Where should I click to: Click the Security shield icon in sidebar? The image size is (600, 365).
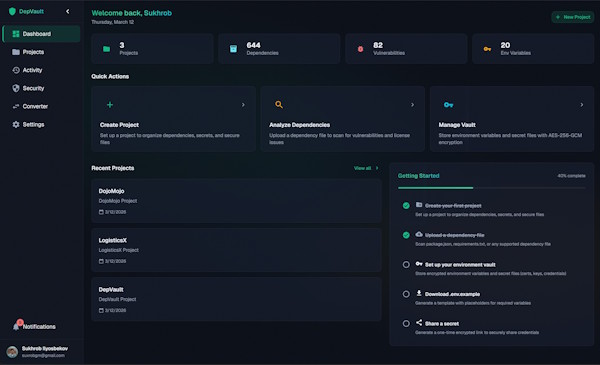click(16, 88)
